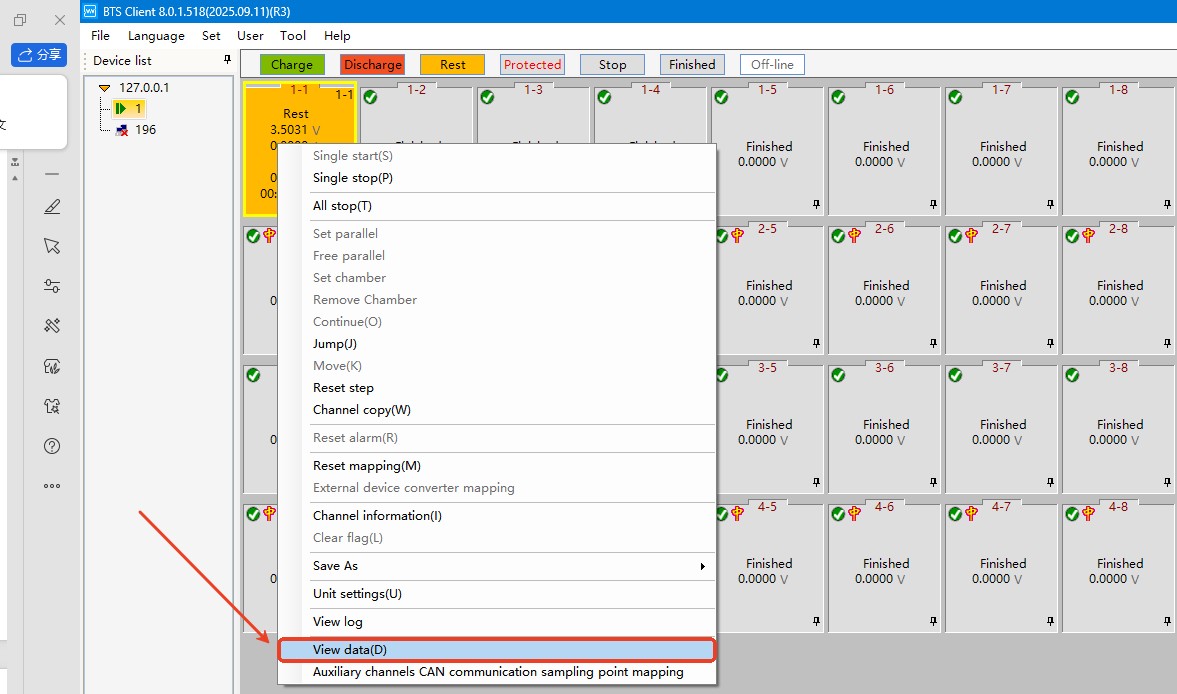Select the cursor arrow tool in sidebar
Viewport: 1177px width, 694px height.
point(53,246)
